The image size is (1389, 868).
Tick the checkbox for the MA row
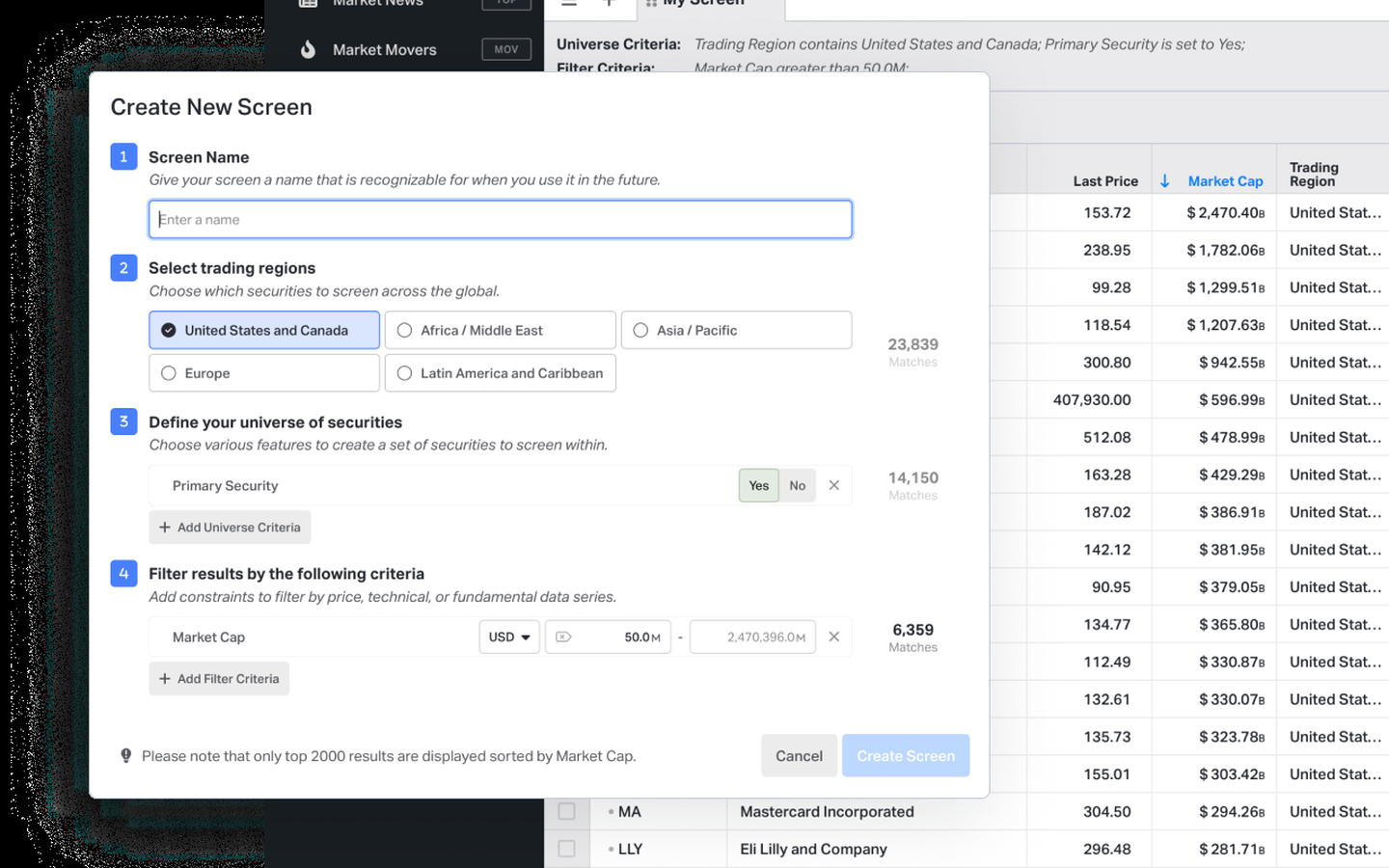567,812
